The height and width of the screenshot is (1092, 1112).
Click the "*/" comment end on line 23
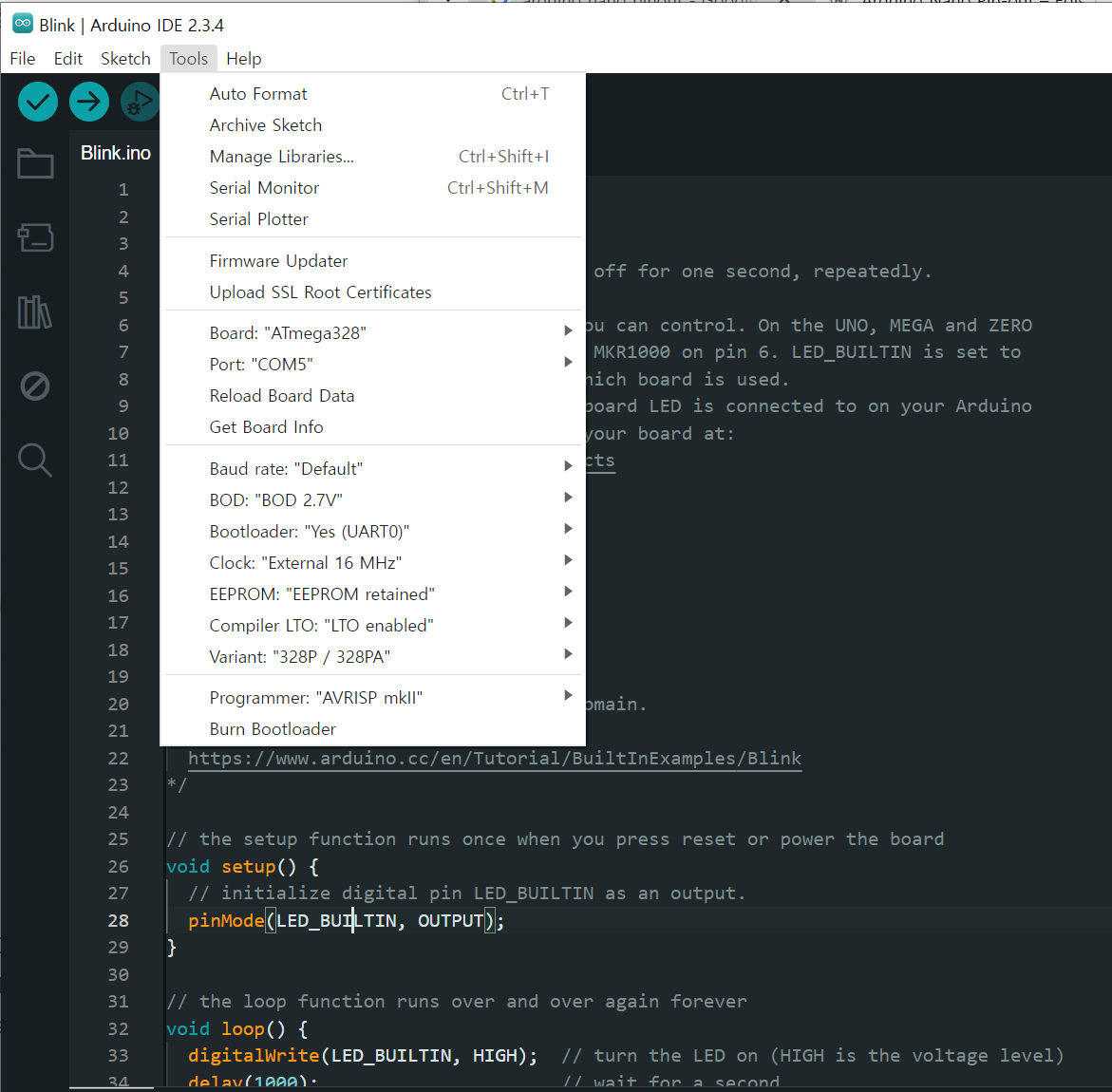177,785
